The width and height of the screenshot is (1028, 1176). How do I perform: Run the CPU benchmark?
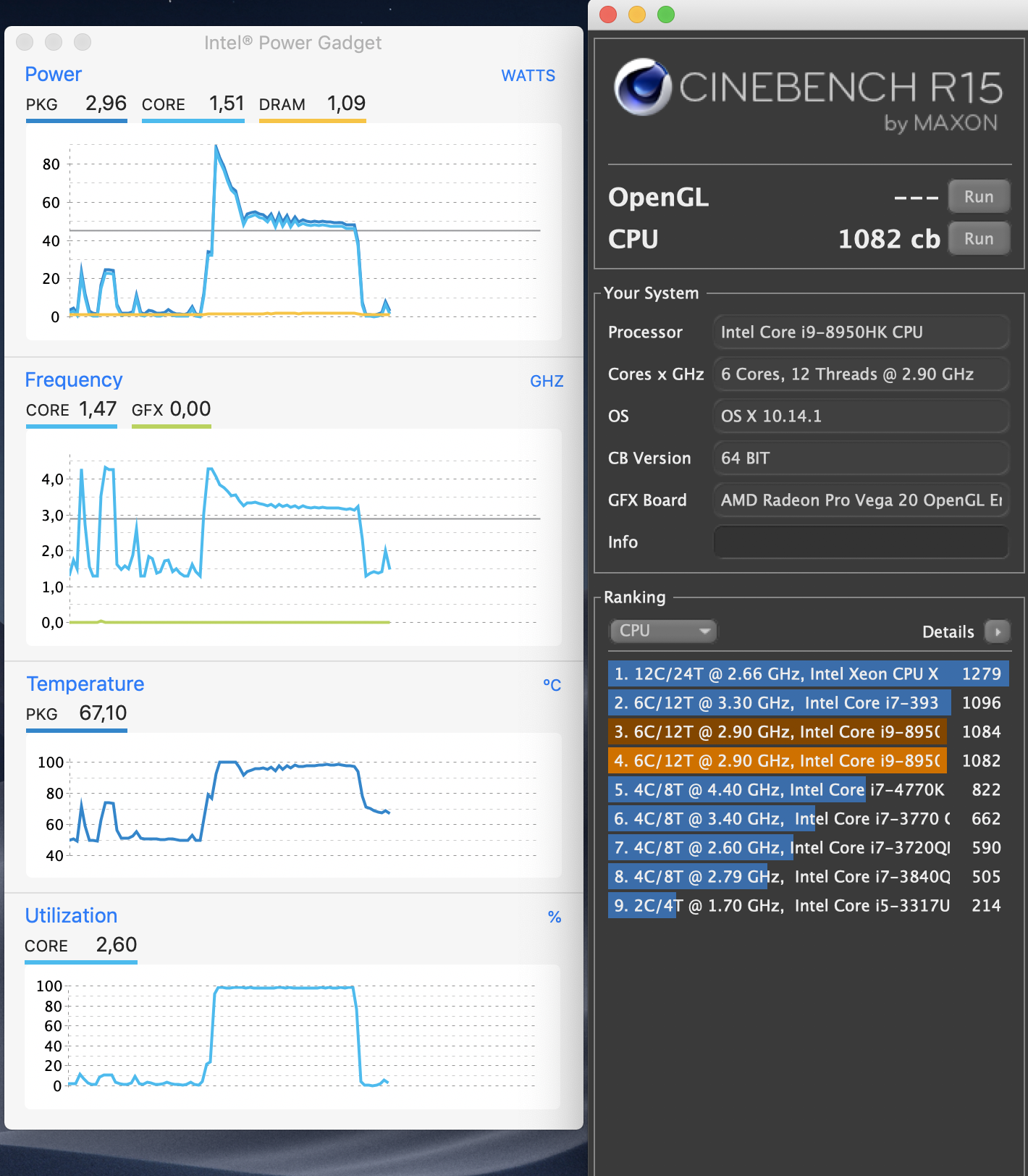(x=979, y=238)
